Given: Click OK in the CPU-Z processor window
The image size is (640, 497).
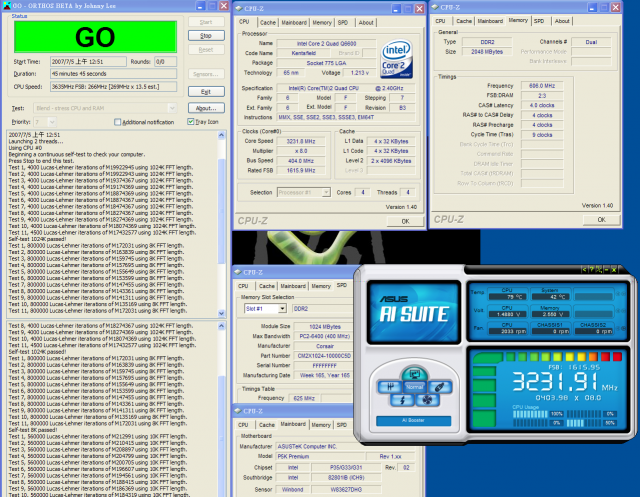Looking at the screenshot, I should click(405, 221).
